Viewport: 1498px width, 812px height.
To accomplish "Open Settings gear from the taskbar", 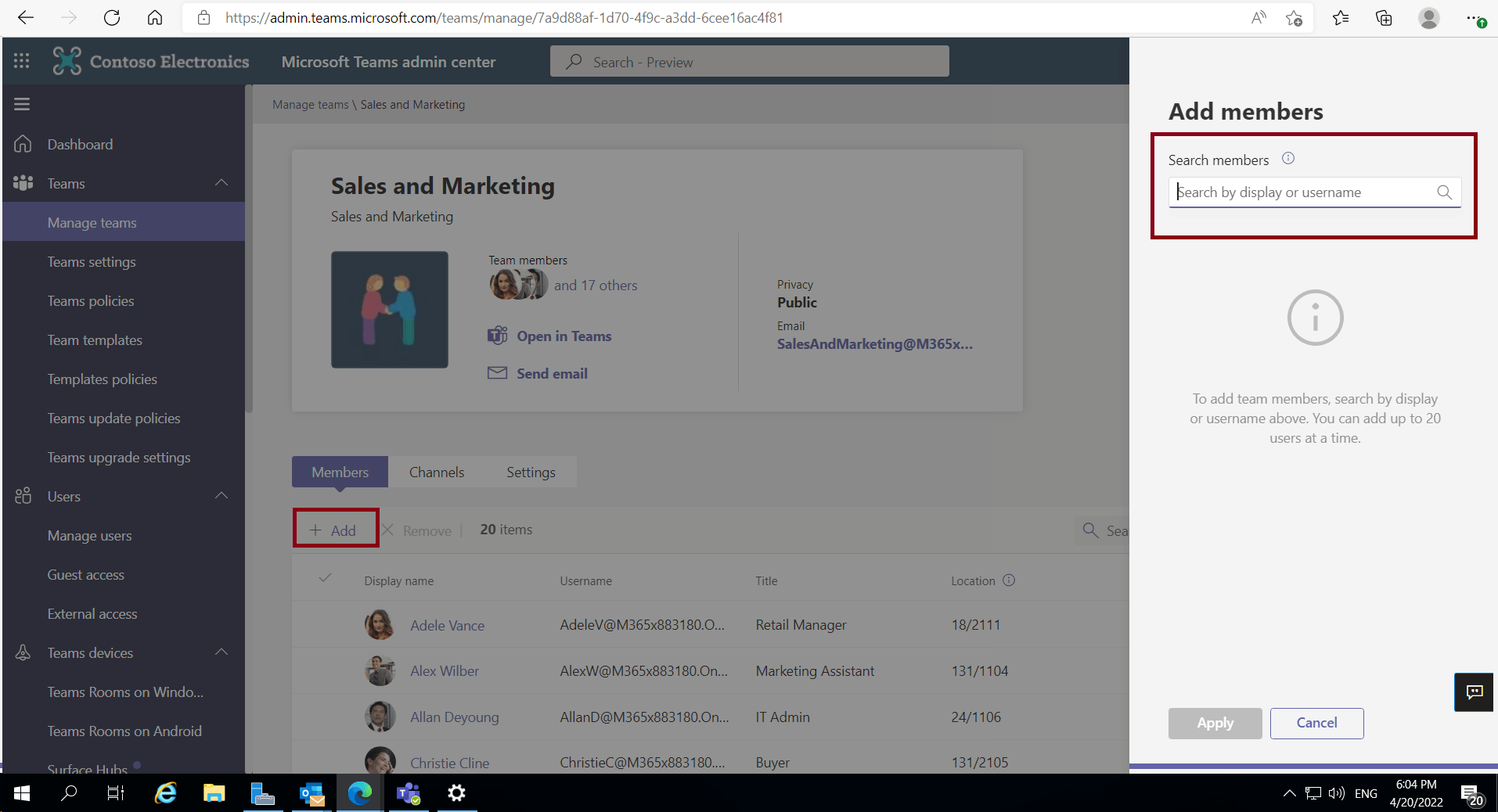I will click(456, 793).
